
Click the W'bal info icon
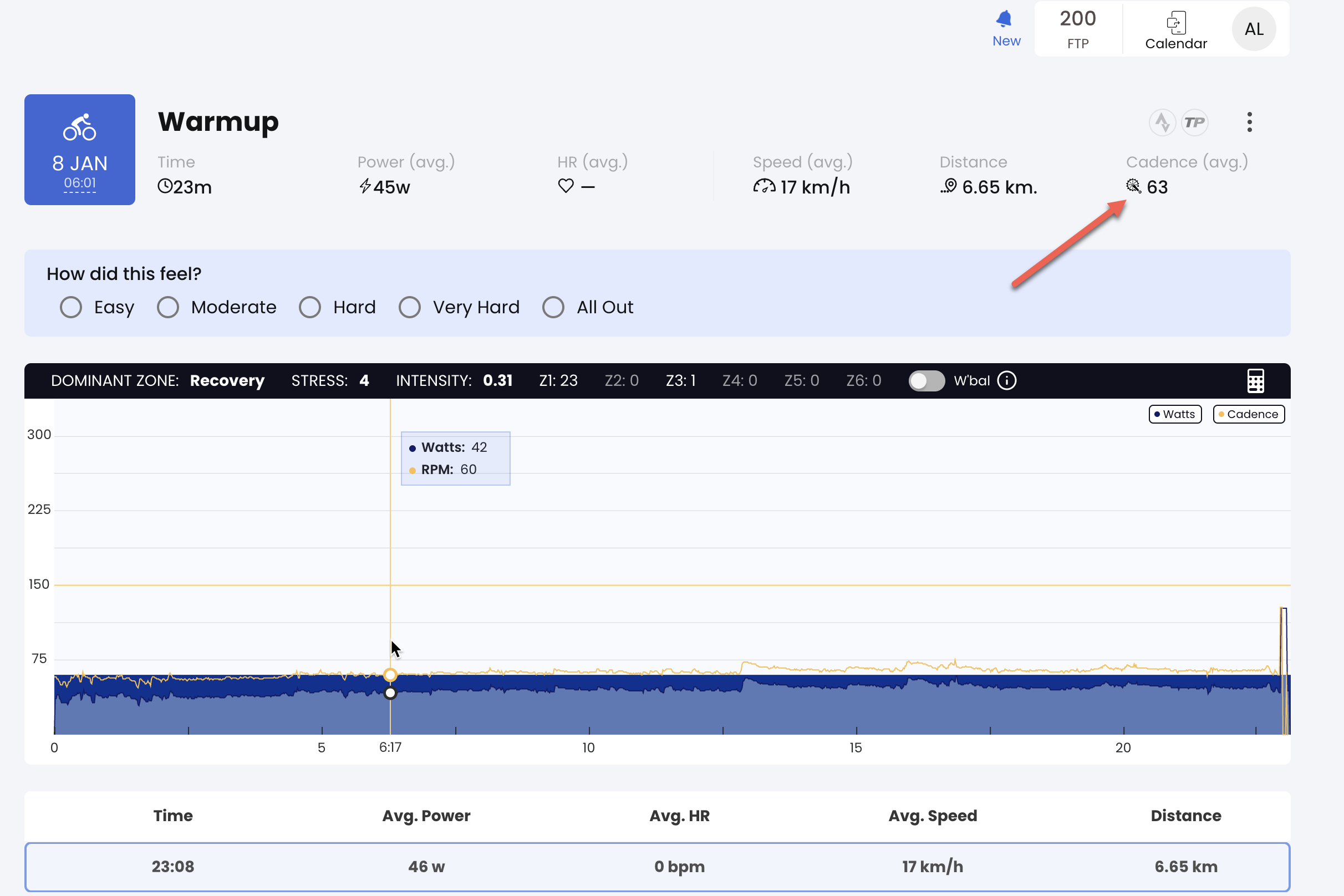coord(1006,380)
